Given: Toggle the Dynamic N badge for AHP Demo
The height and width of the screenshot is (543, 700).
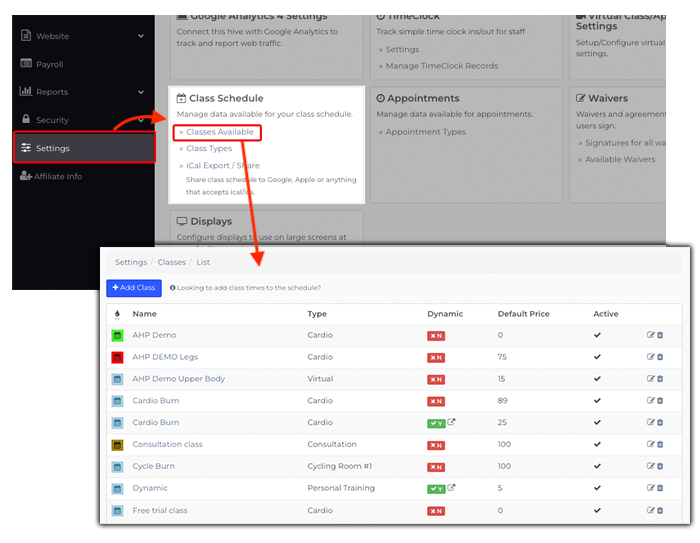Looking at the screenshot, I should click(x=435, y=336).
